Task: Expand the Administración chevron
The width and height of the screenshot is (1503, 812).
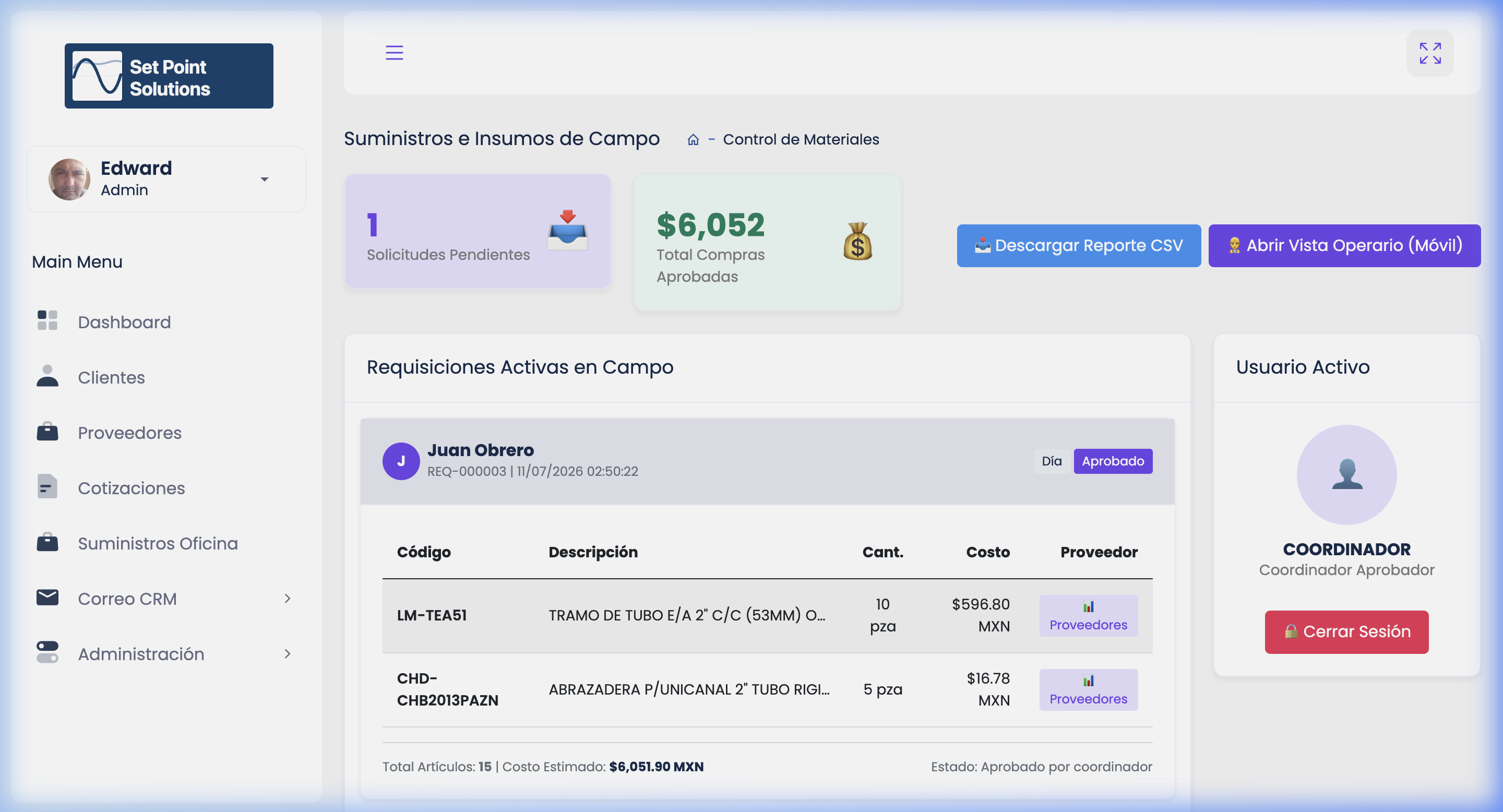Action: (287, 654)
